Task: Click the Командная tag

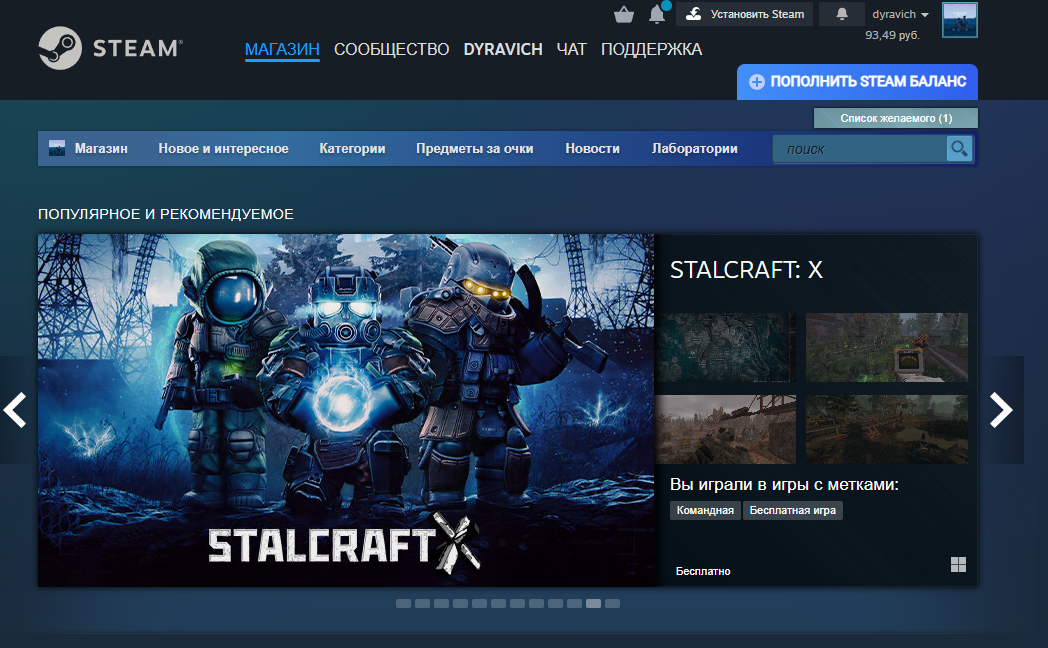Action: point(705,510)
